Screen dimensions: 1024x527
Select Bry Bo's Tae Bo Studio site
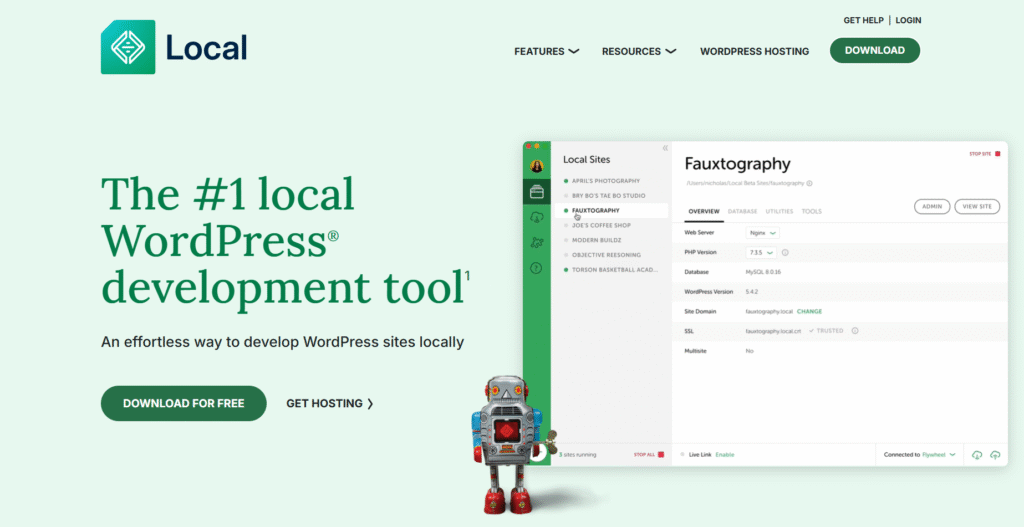click(610, 195)
